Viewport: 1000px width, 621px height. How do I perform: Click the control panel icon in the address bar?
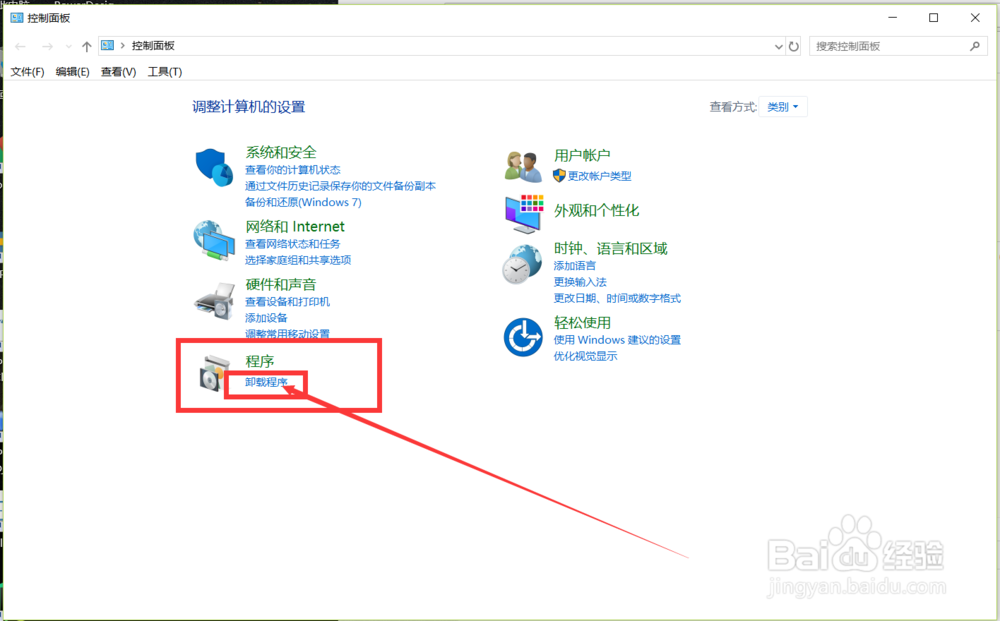tap(107, 45)
